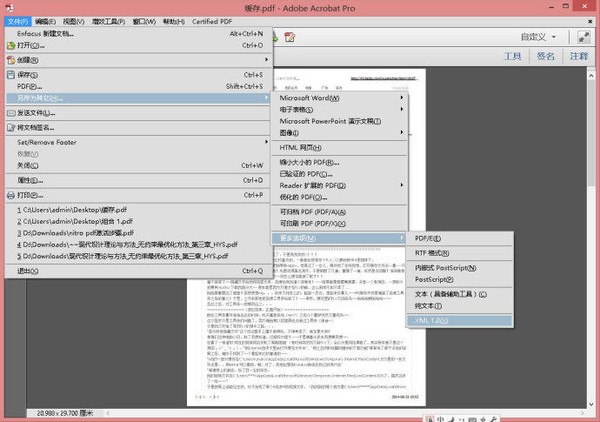Click the 打印 printer icon in File menu

10,195
